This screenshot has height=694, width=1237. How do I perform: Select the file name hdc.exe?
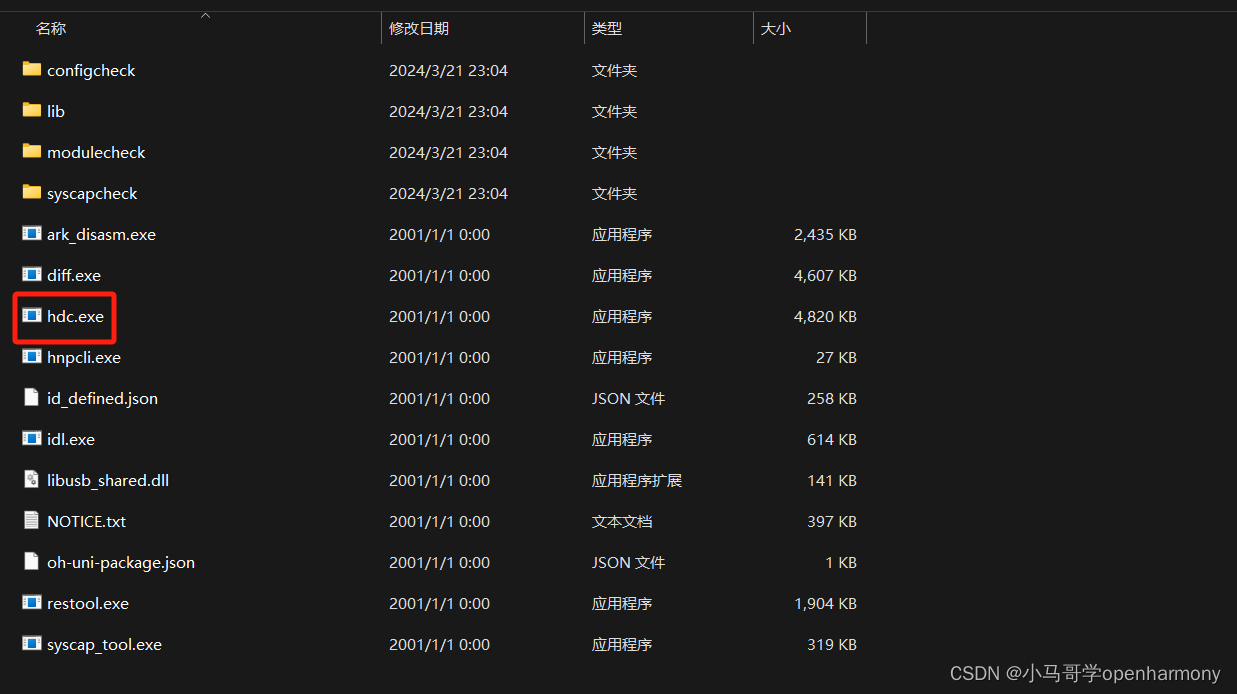tap(75, 317)
